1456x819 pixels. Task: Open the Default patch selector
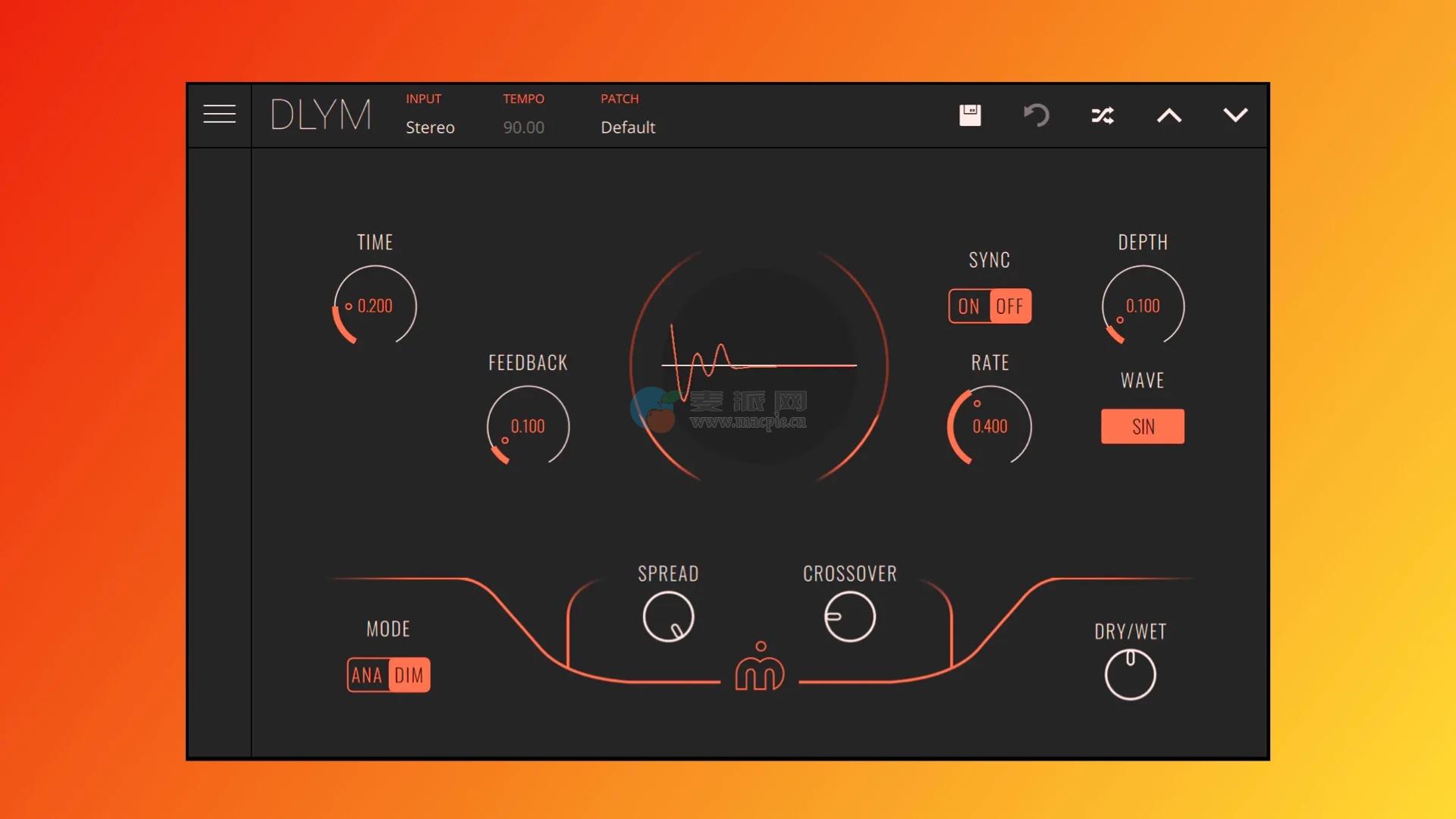[x=628, y=127]
